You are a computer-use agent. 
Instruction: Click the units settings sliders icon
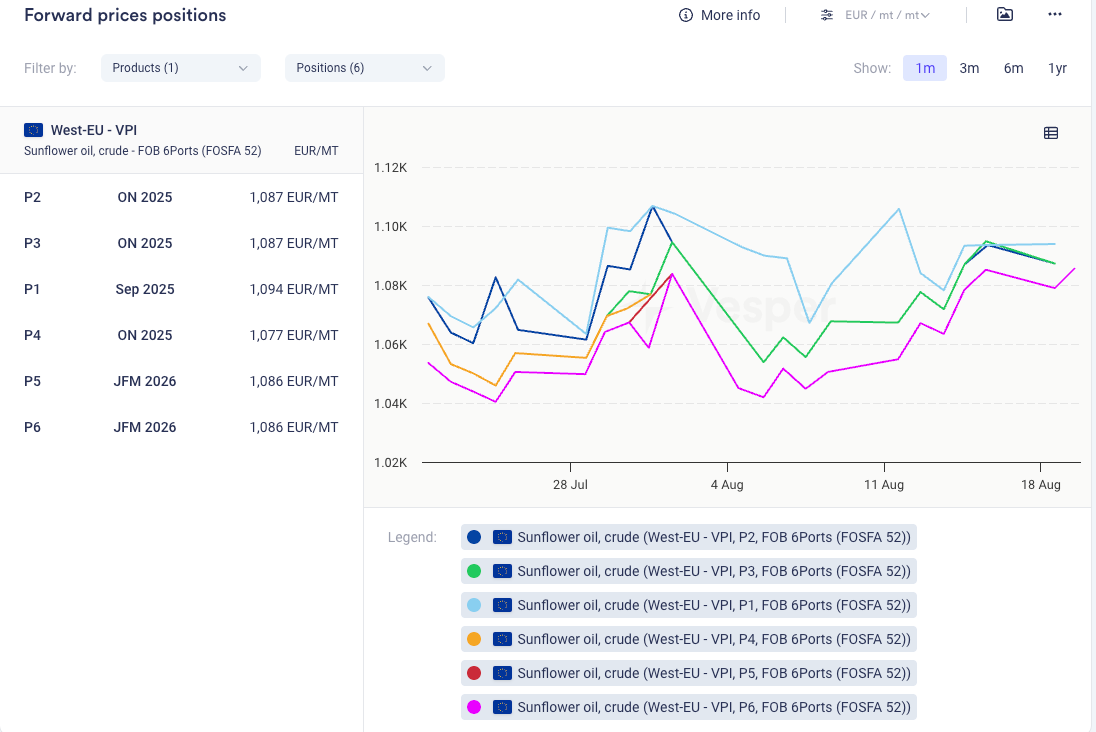827,15
